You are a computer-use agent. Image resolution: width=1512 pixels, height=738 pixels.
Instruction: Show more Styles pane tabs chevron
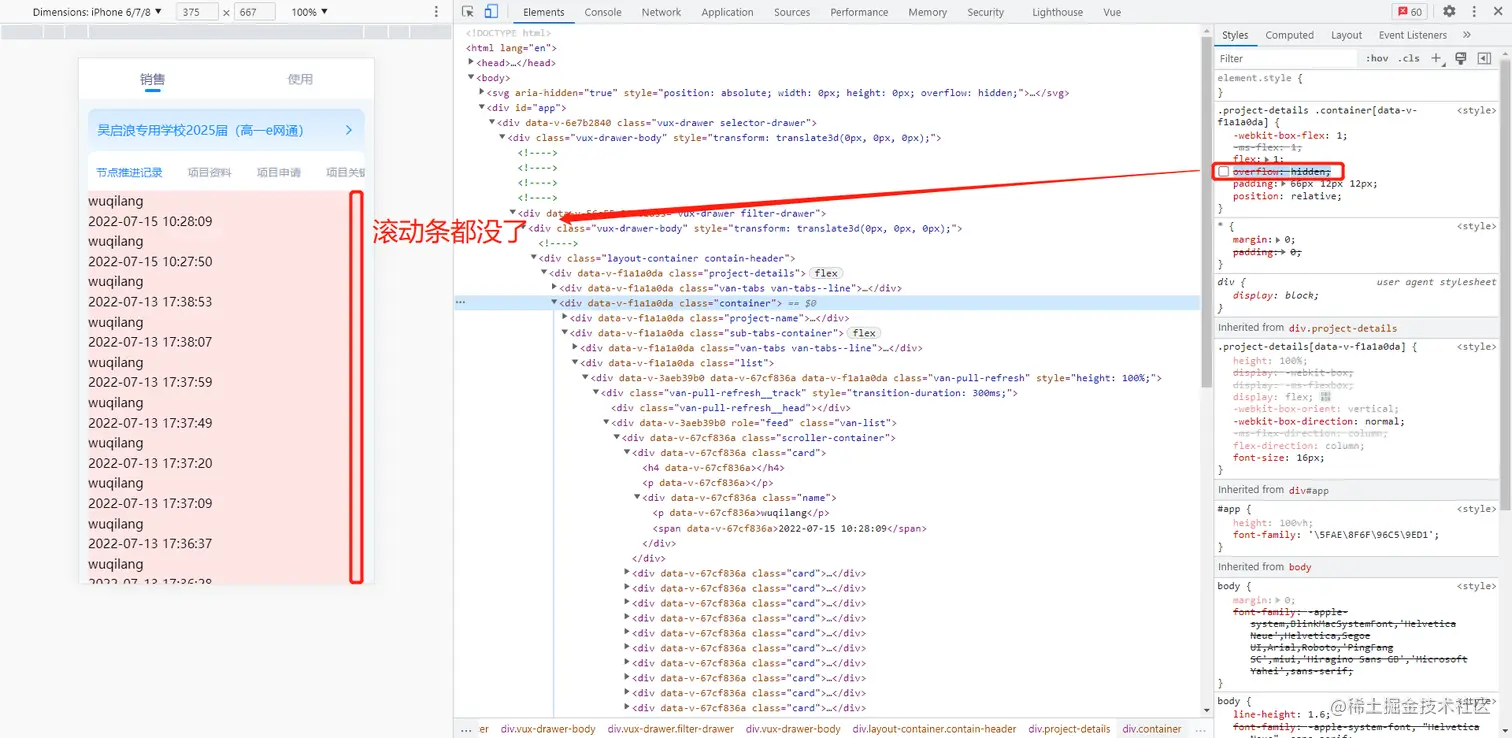(x=1467, y=35)
